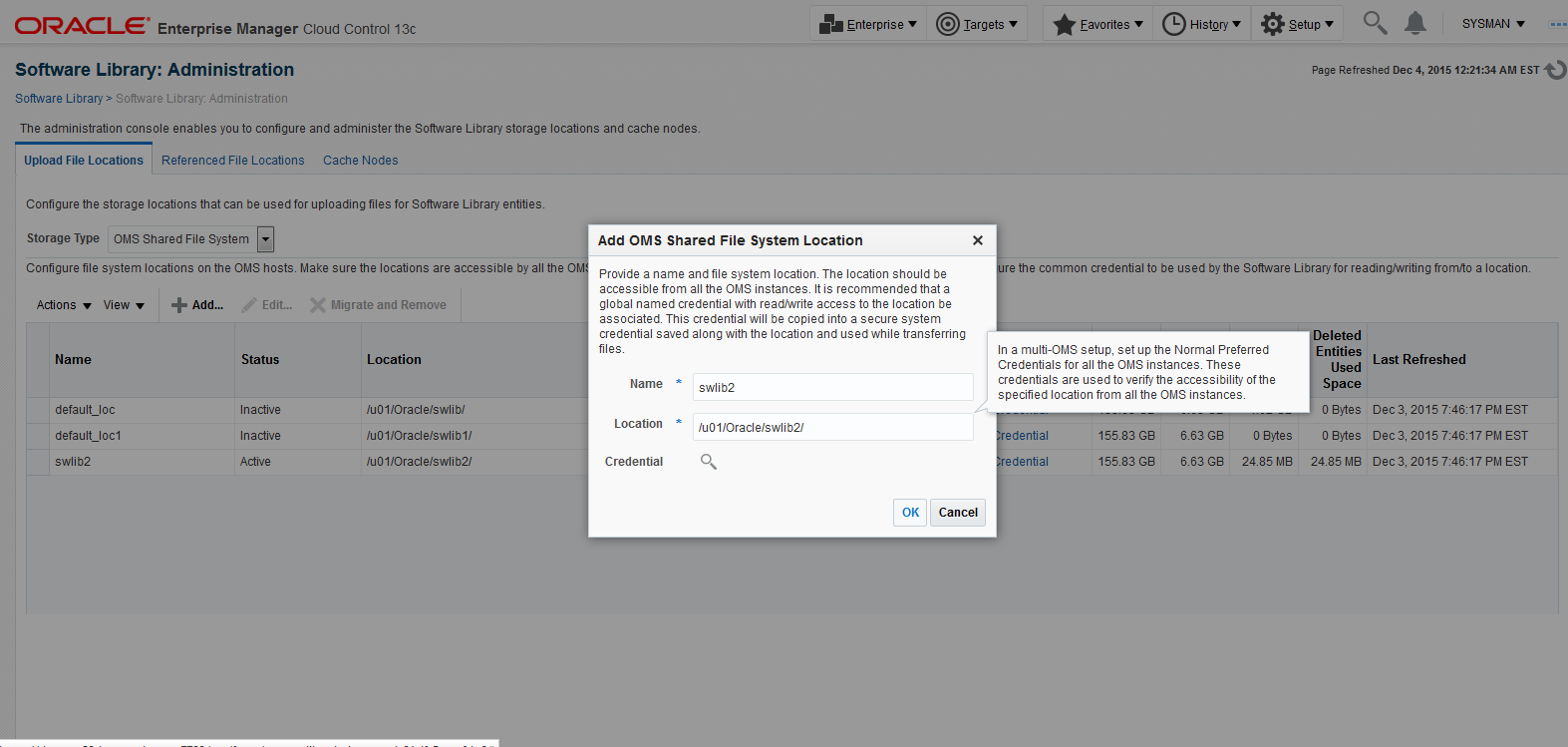
Task: Open the Storage Type dropdown arrow
Action: click(265, 239)
